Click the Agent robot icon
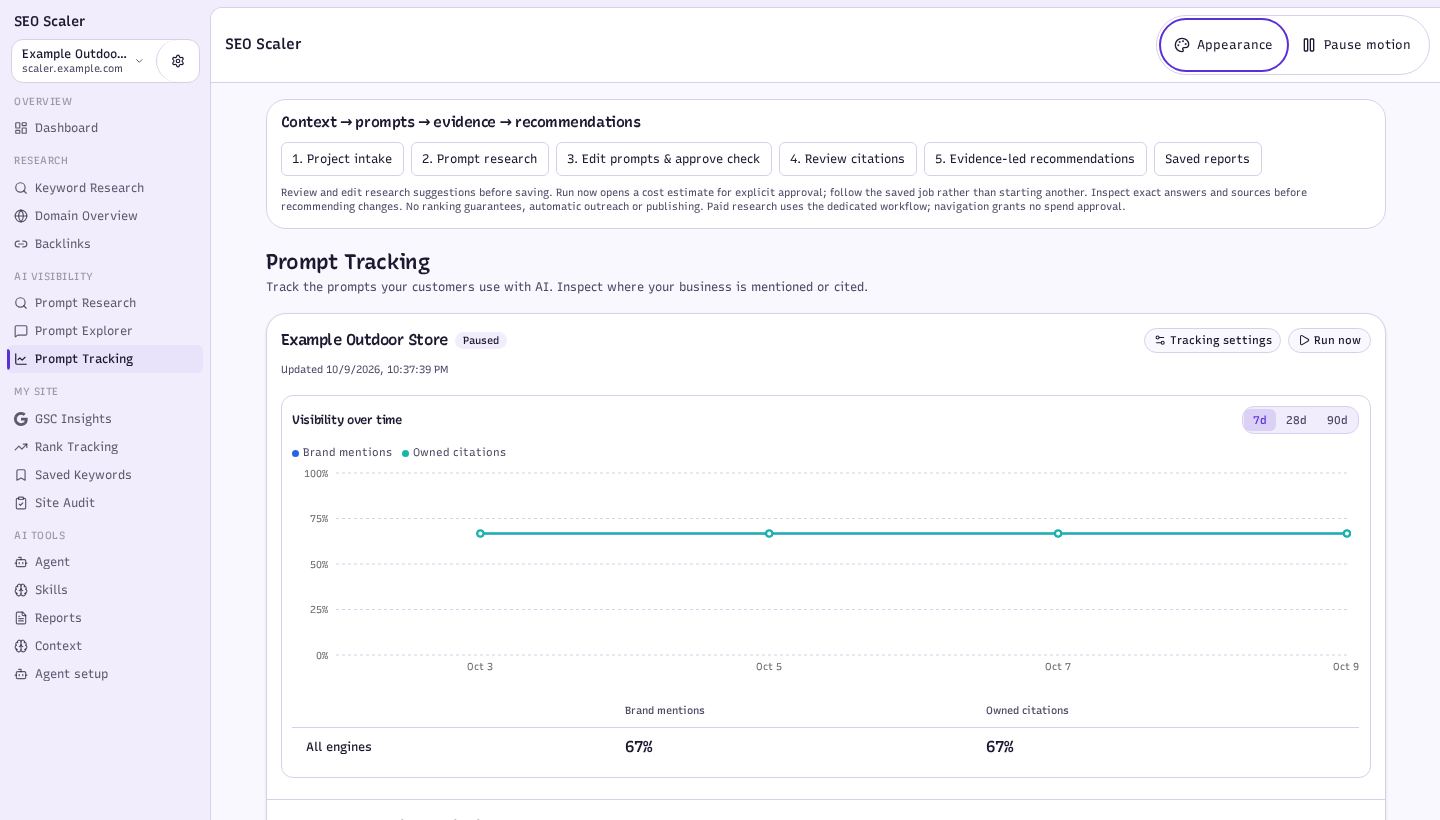The height and width of the screenshot is (820, 1440). 21,562
